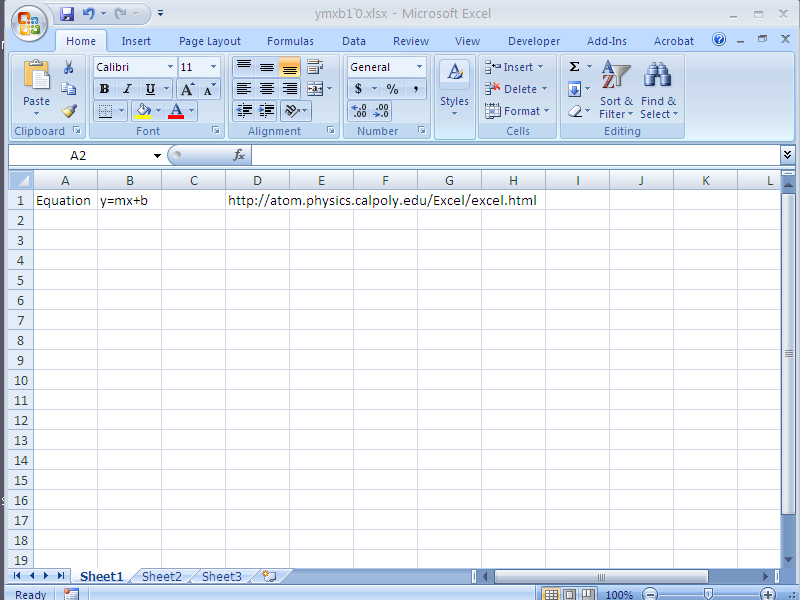Open the font name Calibri dropdown
This screenshot has height=600, width=800.
pyautogui.click(x=168, y=67)
